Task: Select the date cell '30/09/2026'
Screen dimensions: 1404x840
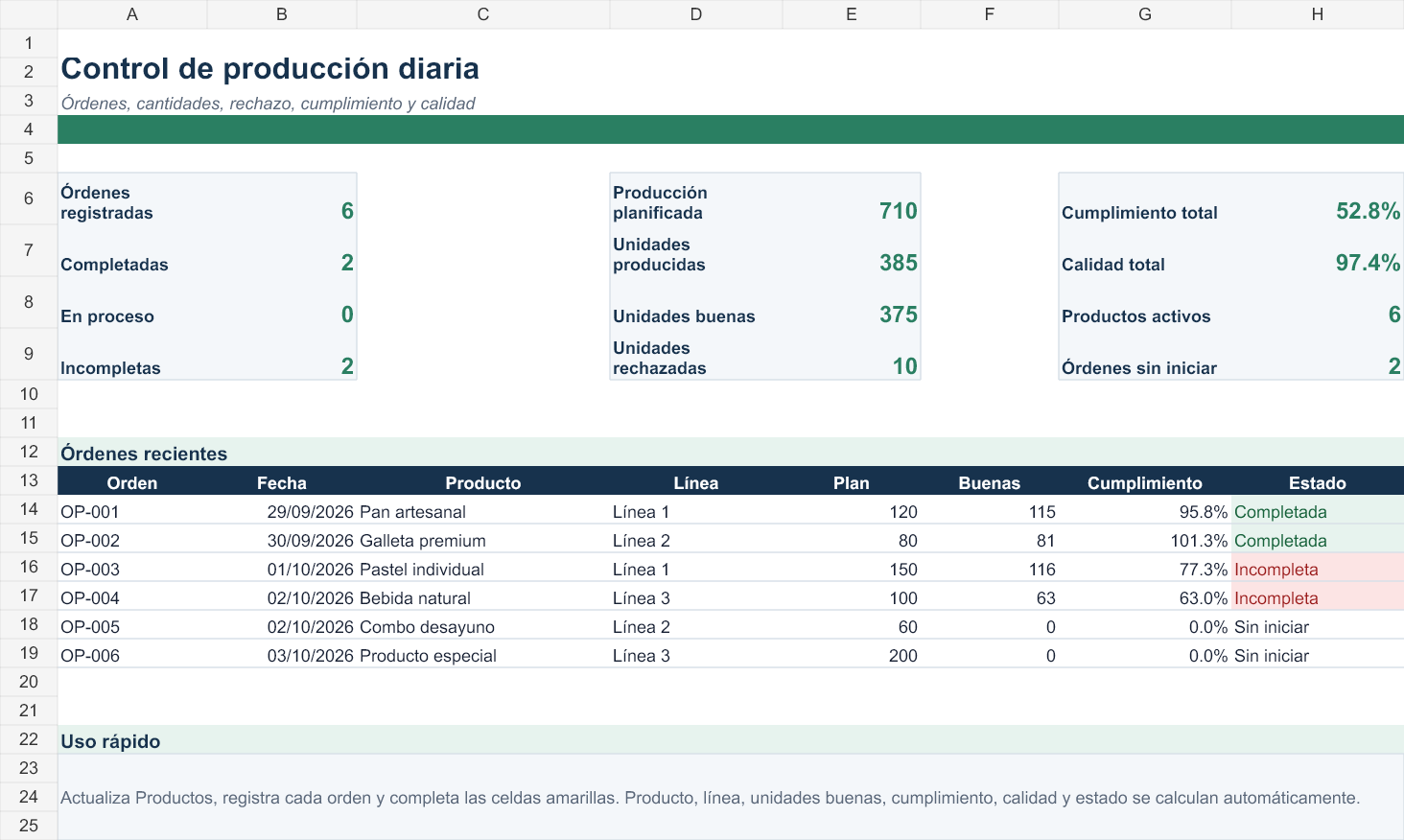Action: click(x=282, y=538)
